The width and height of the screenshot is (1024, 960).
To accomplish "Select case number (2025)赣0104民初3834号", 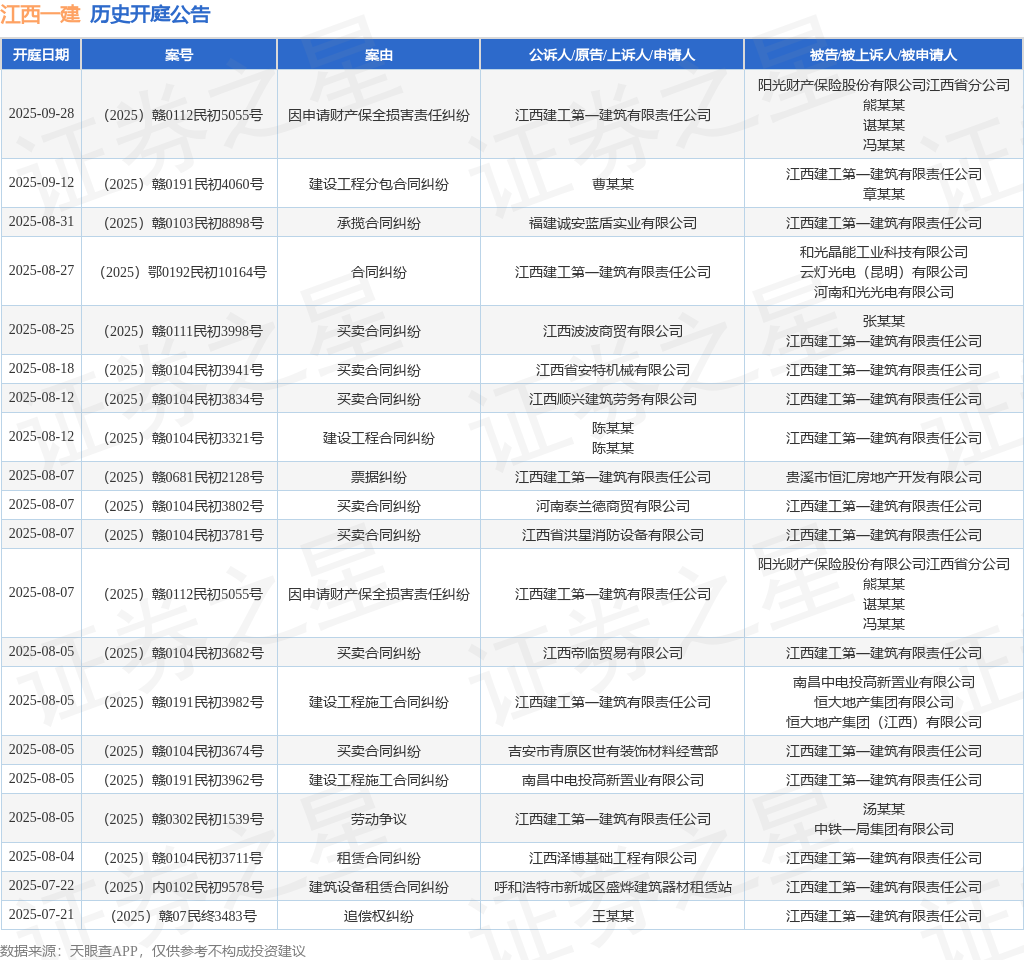I will (x=183, y=399).
